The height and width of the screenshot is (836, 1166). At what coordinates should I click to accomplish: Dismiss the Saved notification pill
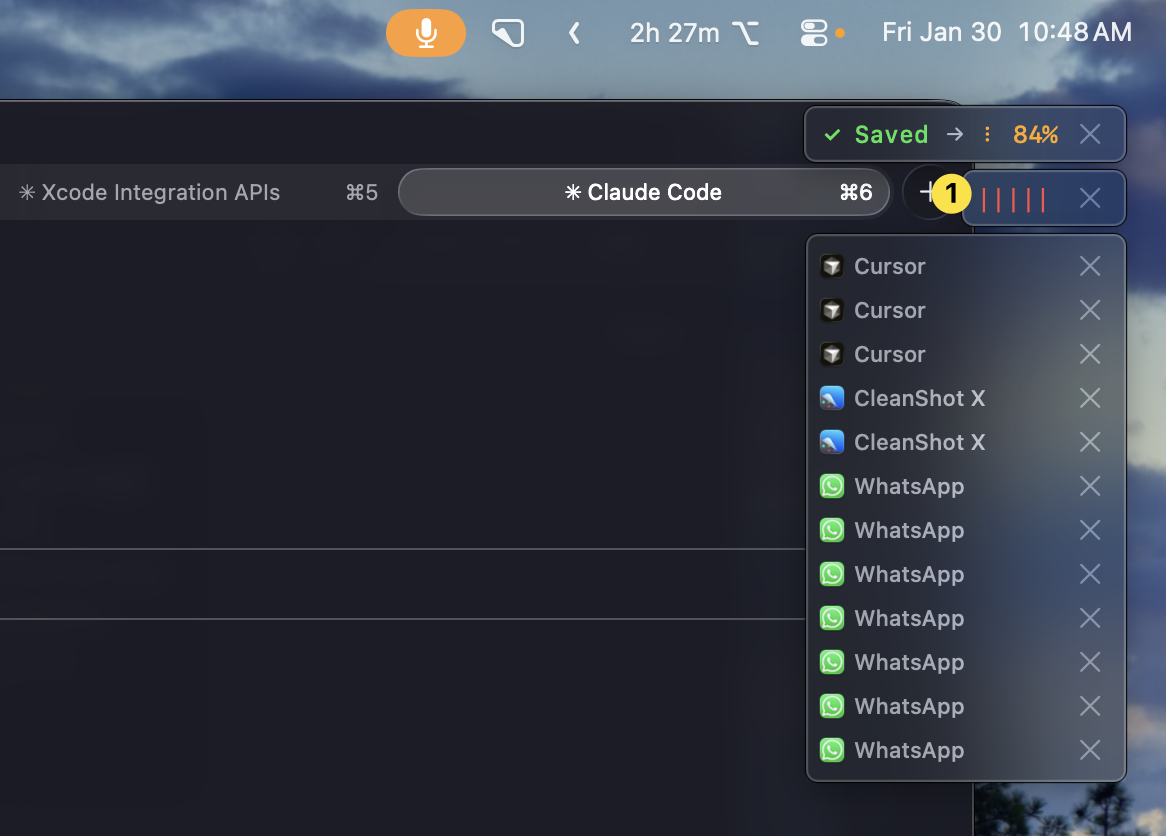(1090, 135)
